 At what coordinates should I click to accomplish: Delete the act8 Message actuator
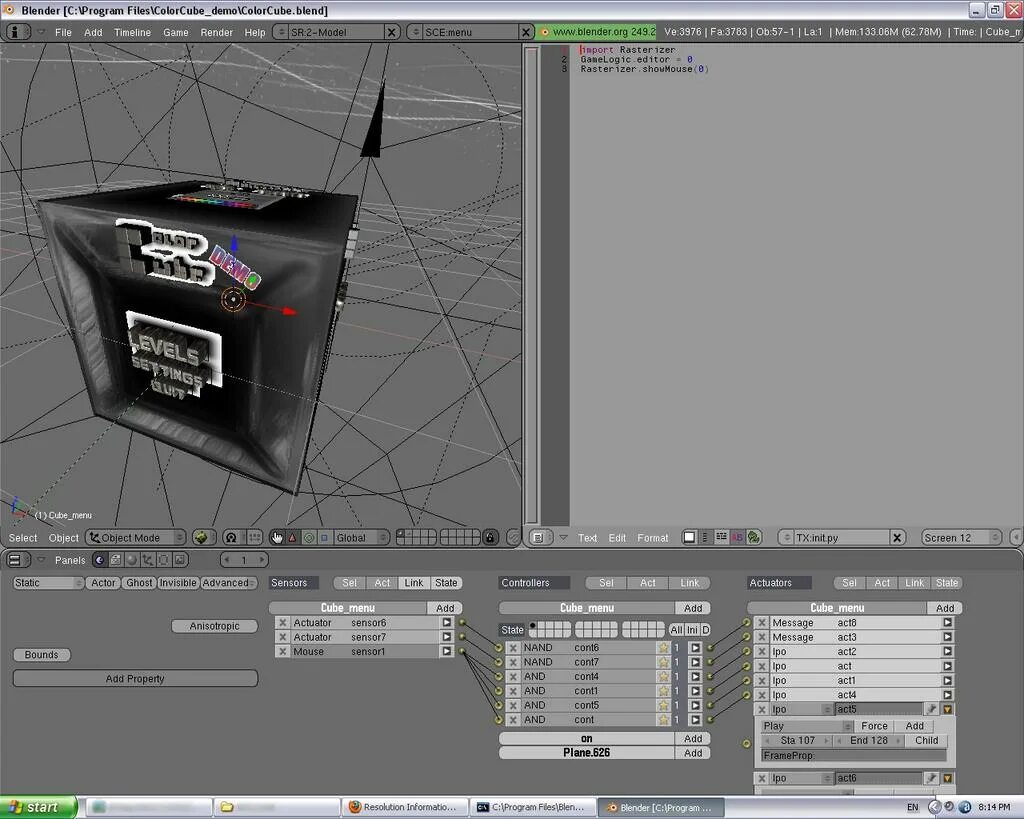click(x=761, y=622)
